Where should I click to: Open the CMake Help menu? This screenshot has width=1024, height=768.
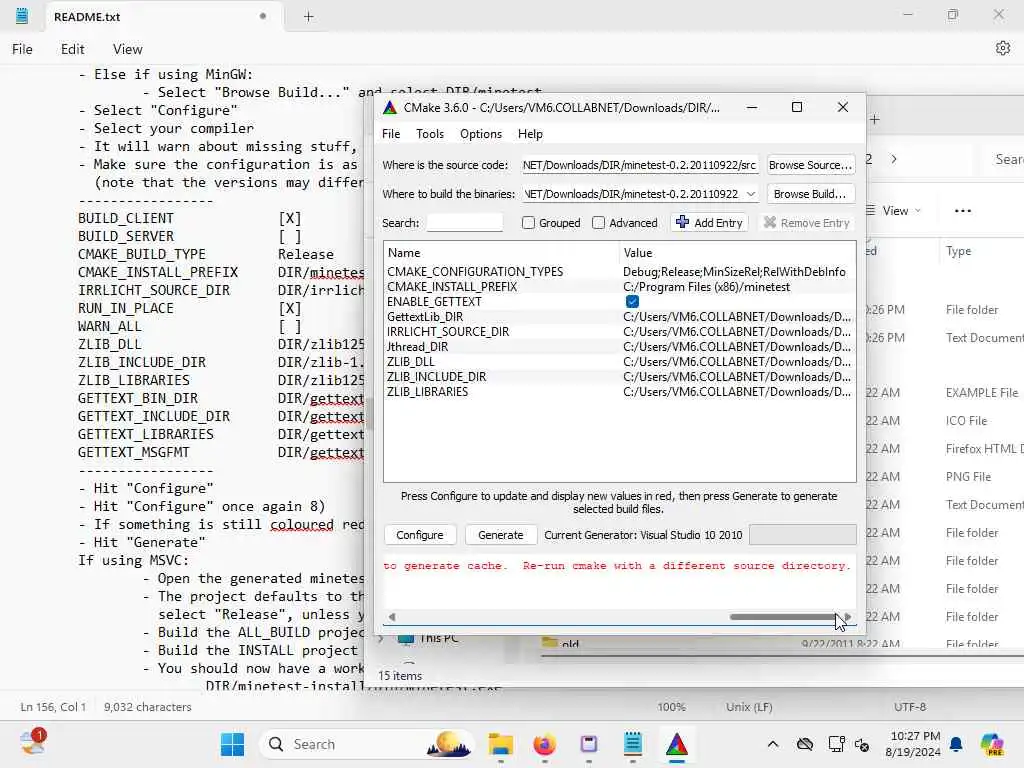pos(530,134)
